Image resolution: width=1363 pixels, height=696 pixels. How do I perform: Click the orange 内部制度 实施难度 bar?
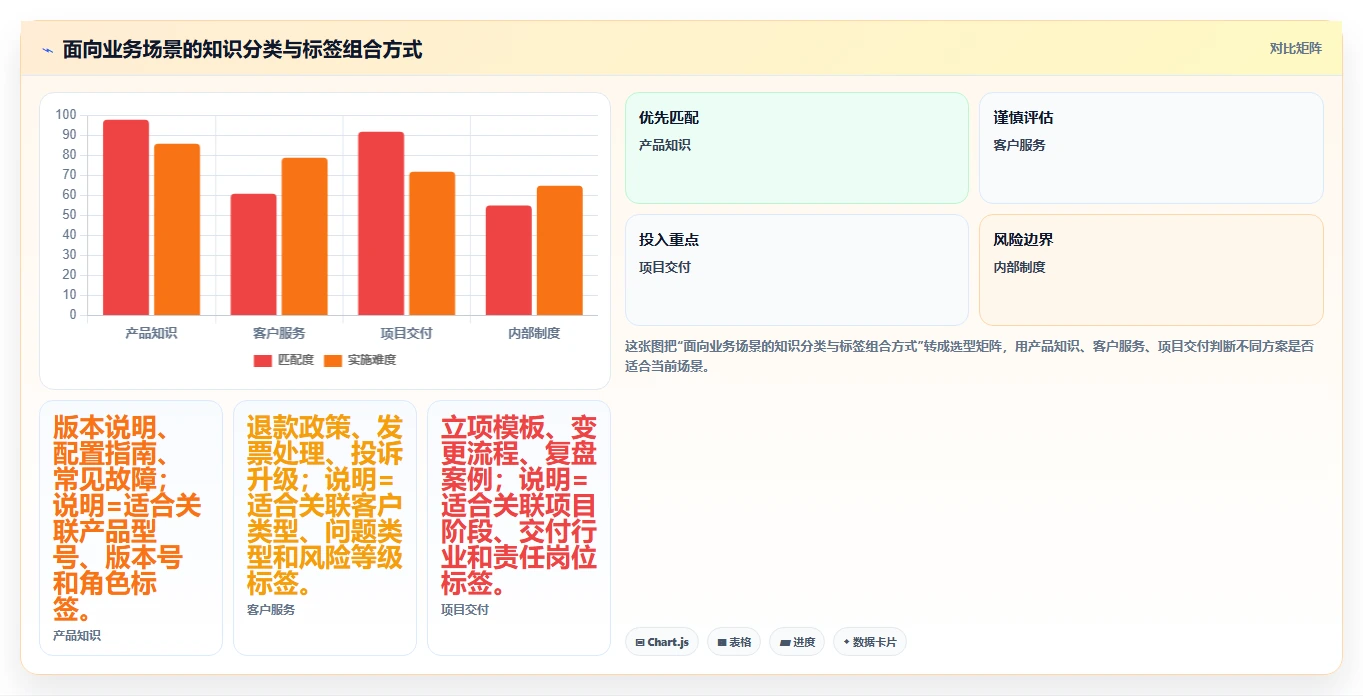coord(560,251)
